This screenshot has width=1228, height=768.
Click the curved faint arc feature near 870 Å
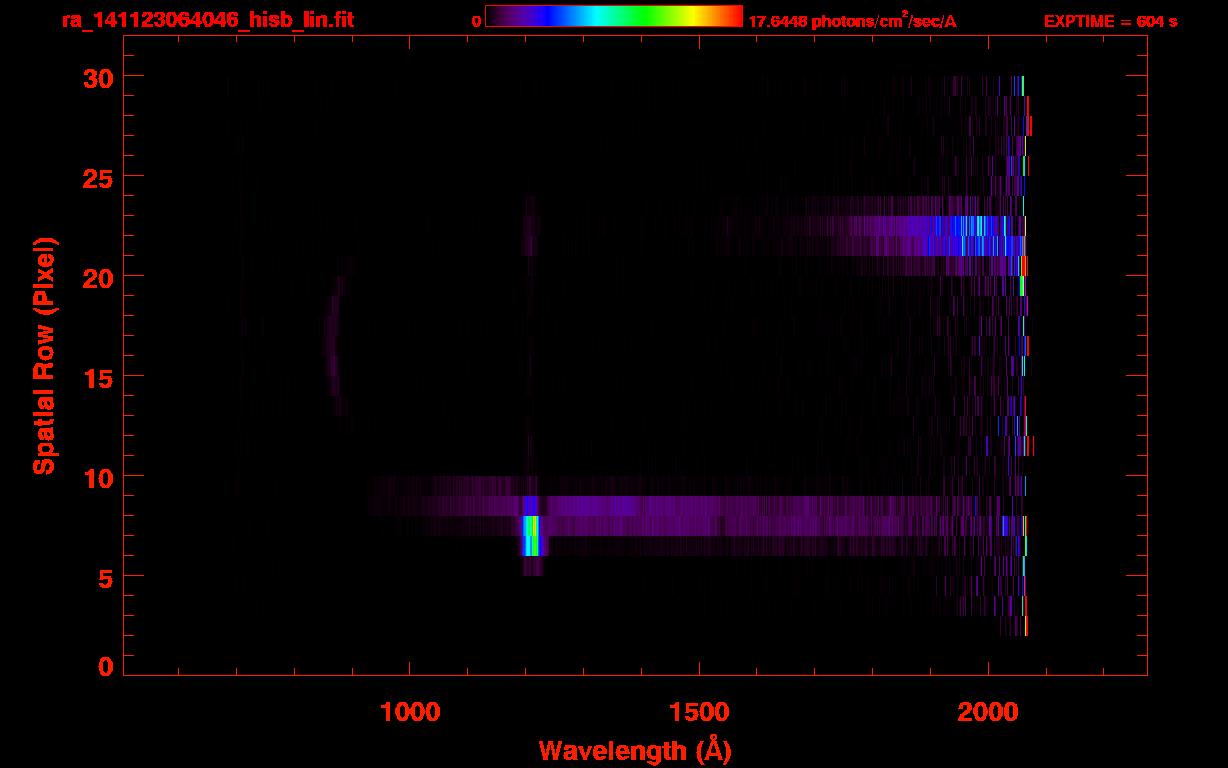pos(338,335)
